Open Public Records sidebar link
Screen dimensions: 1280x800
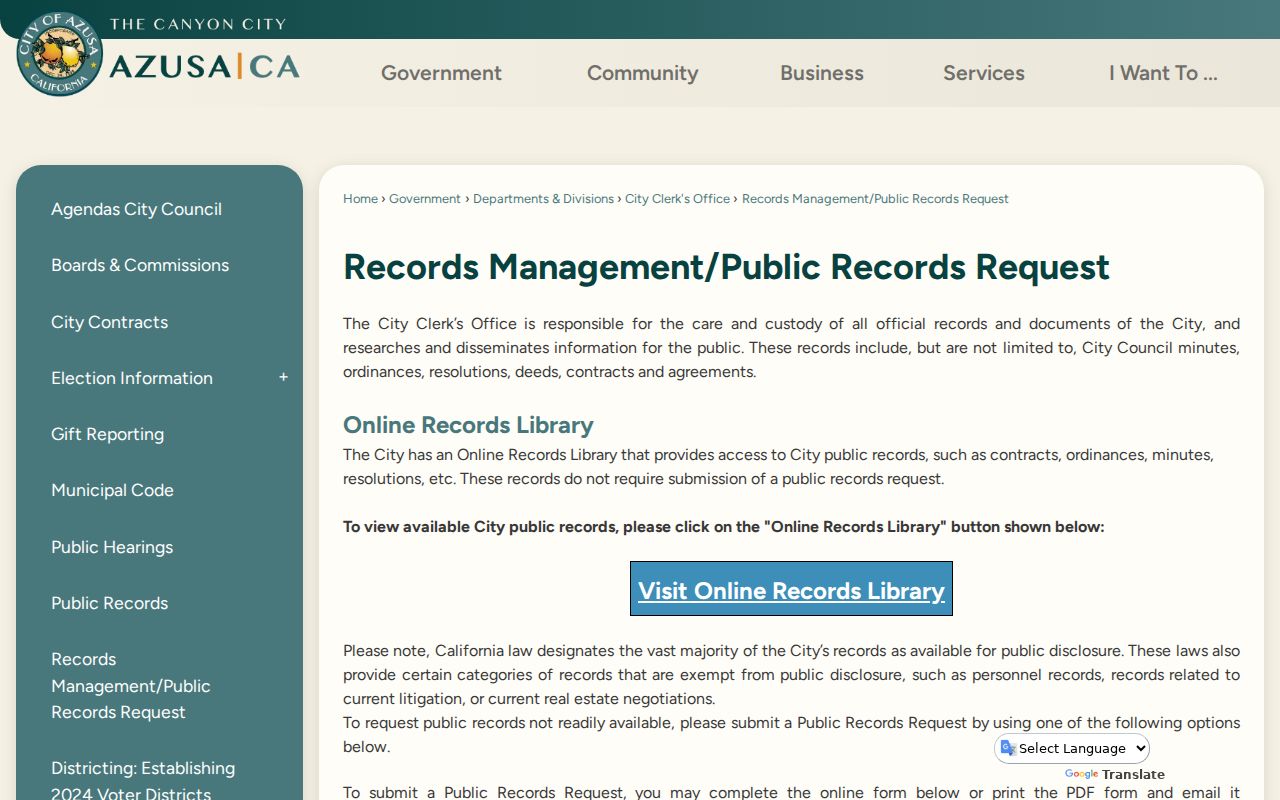(x=109, y=603)
